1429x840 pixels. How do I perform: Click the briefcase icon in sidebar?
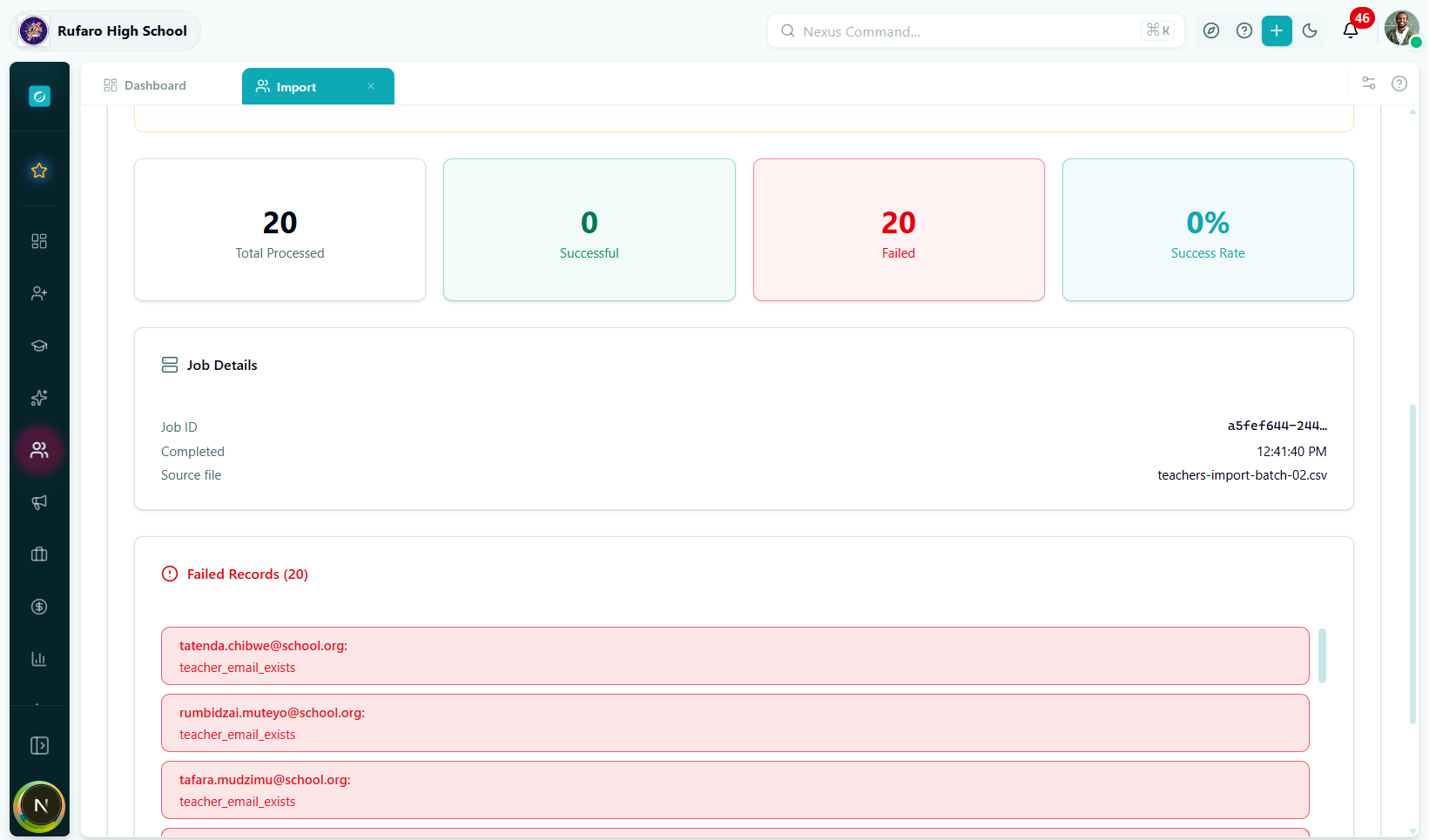39,554
